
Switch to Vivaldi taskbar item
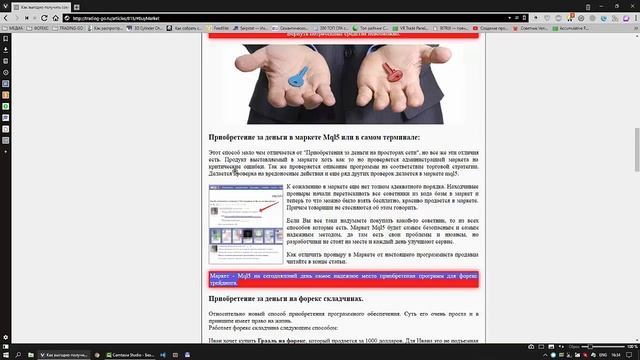[x=64, y=355]
